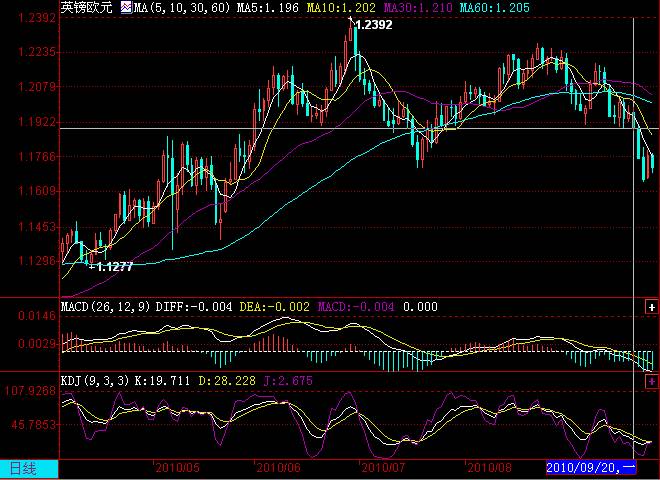This screenshot has height=480, width=660.
Task: Click the 2010/08 date marker
Action: click(489, 468)
